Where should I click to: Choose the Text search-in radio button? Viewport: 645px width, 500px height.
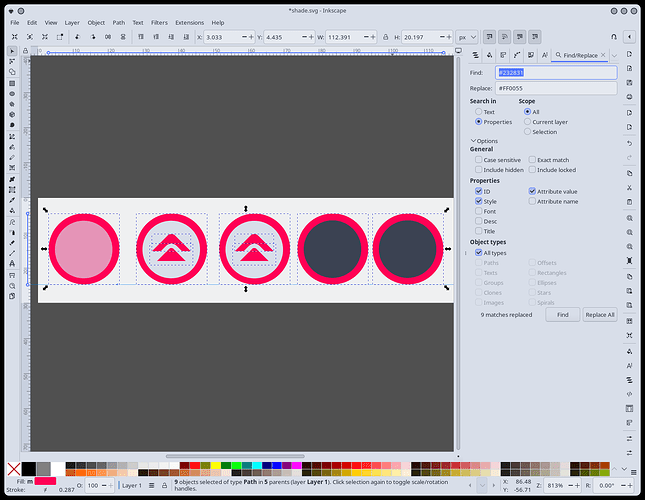[x=479, y=112]
